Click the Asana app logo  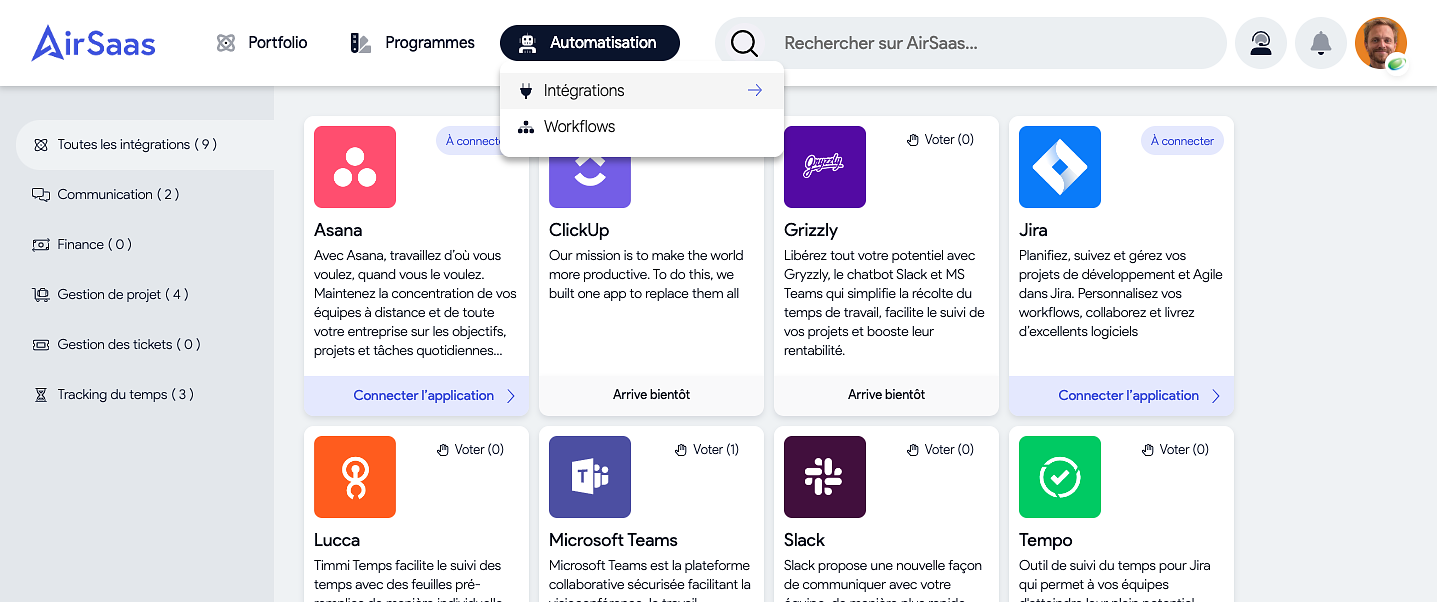tap(355, 167)
